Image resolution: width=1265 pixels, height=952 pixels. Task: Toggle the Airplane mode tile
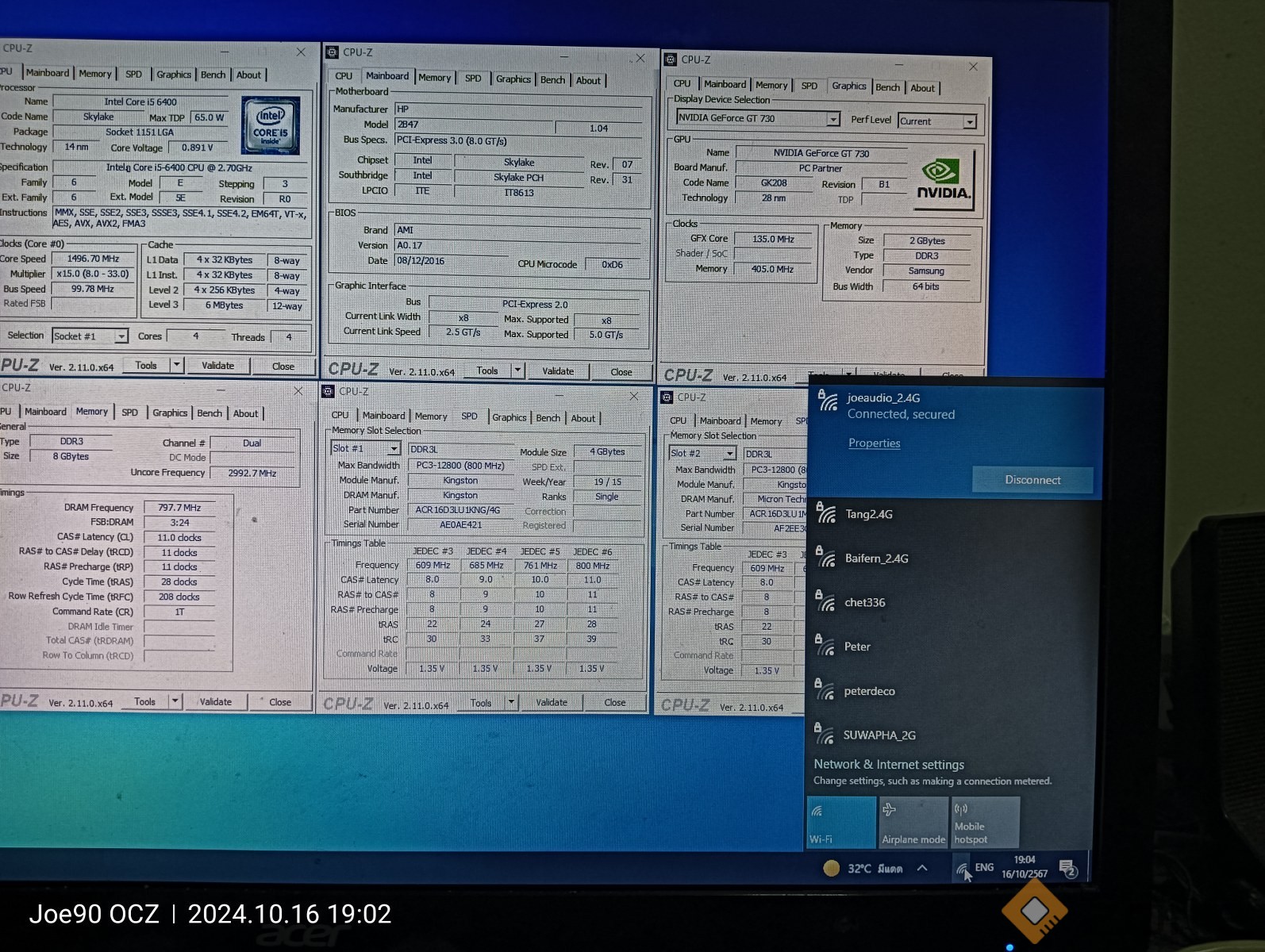(913, 823)
